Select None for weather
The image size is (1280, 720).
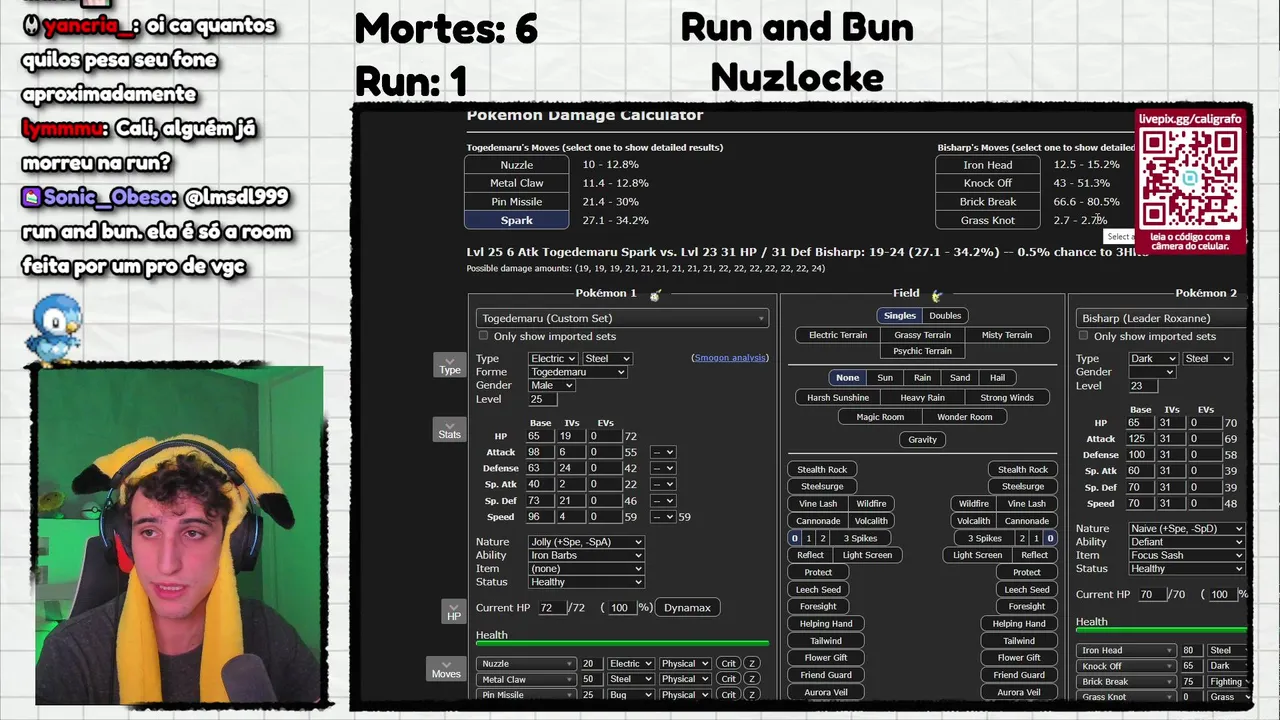click(847, 377)
